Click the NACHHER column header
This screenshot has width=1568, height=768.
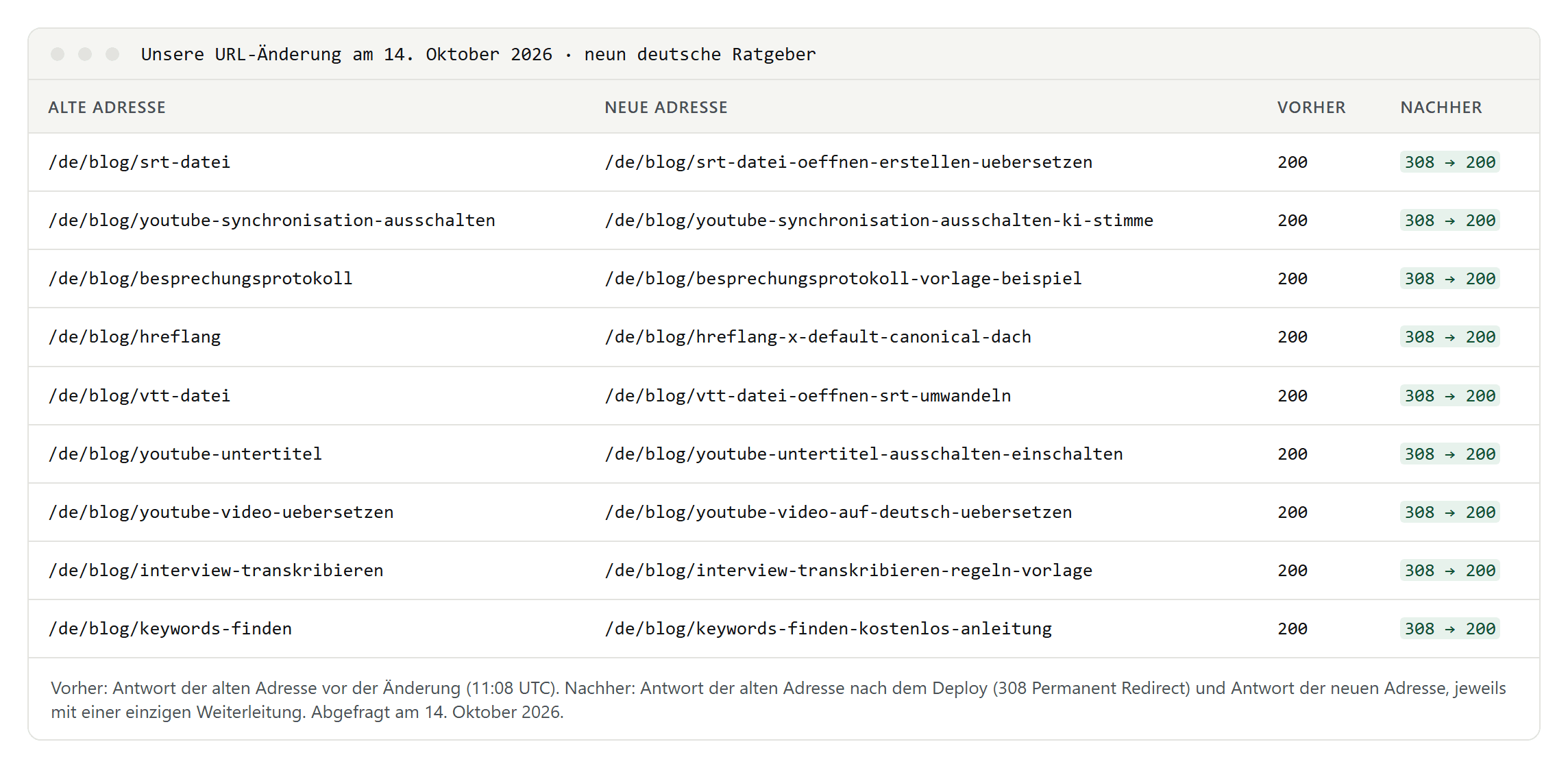click(x=1441, y=108)
